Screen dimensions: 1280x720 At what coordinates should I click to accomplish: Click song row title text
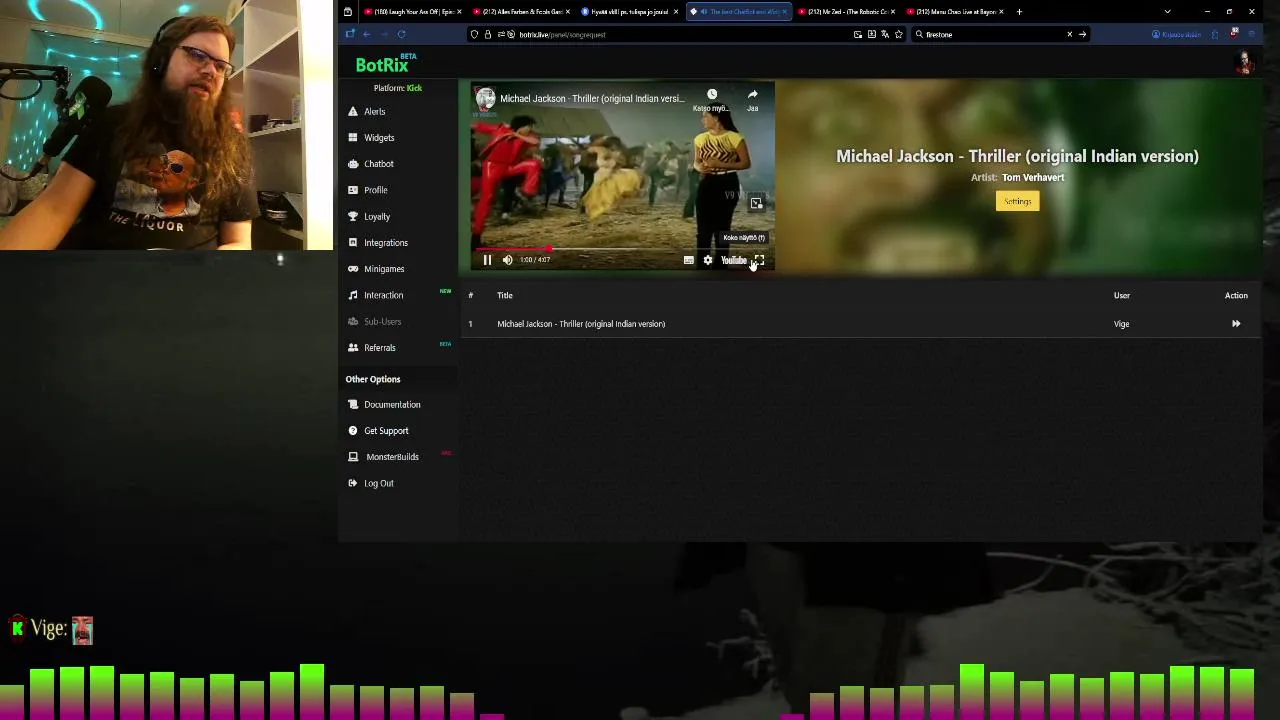pyautogui.click(x=581, y=324)
